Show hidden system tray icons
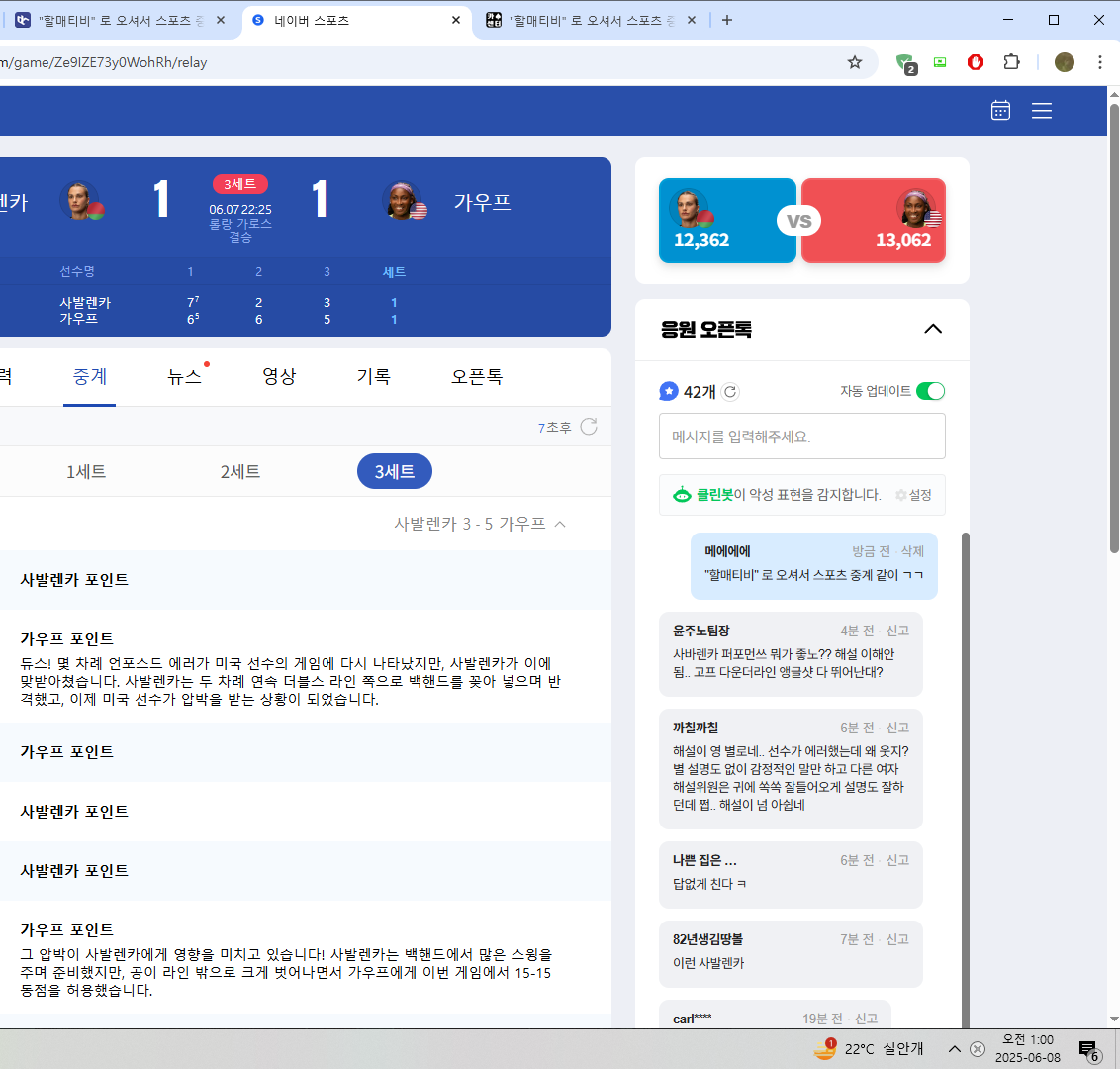 (954, 1049)
